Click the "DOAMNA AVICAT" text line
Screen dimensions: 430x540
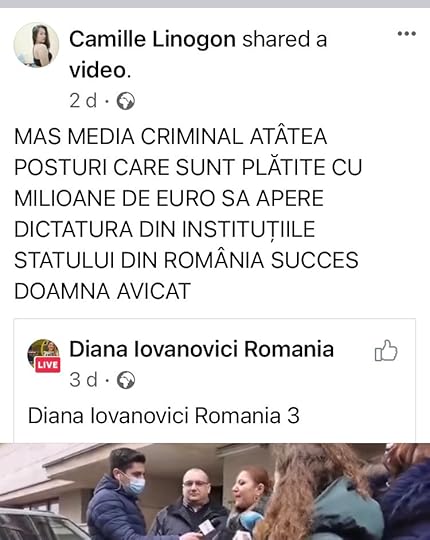click(102, 291)
